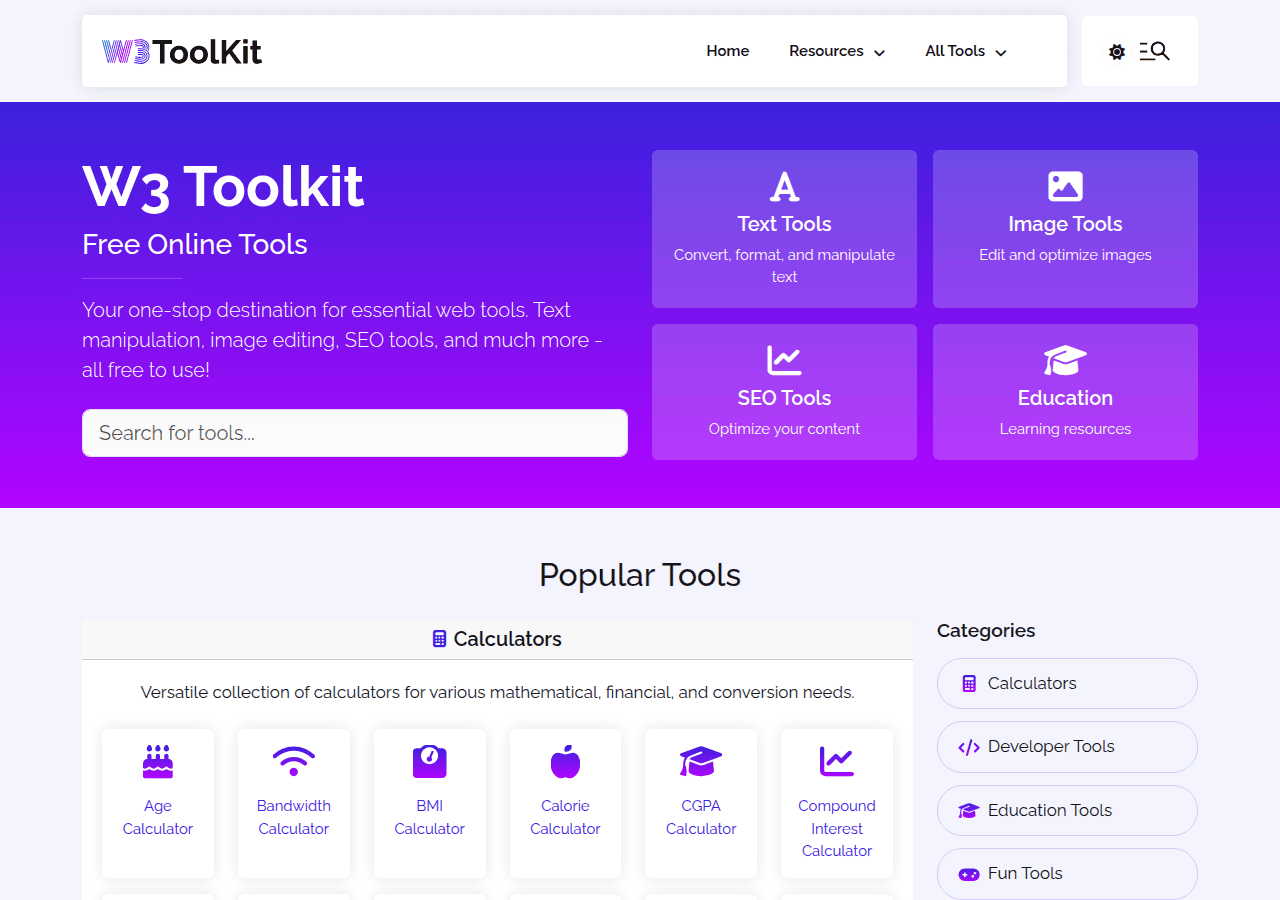Expand the All Tools dropdown chevron
1280x900 pixels.
coord(1001,53)
